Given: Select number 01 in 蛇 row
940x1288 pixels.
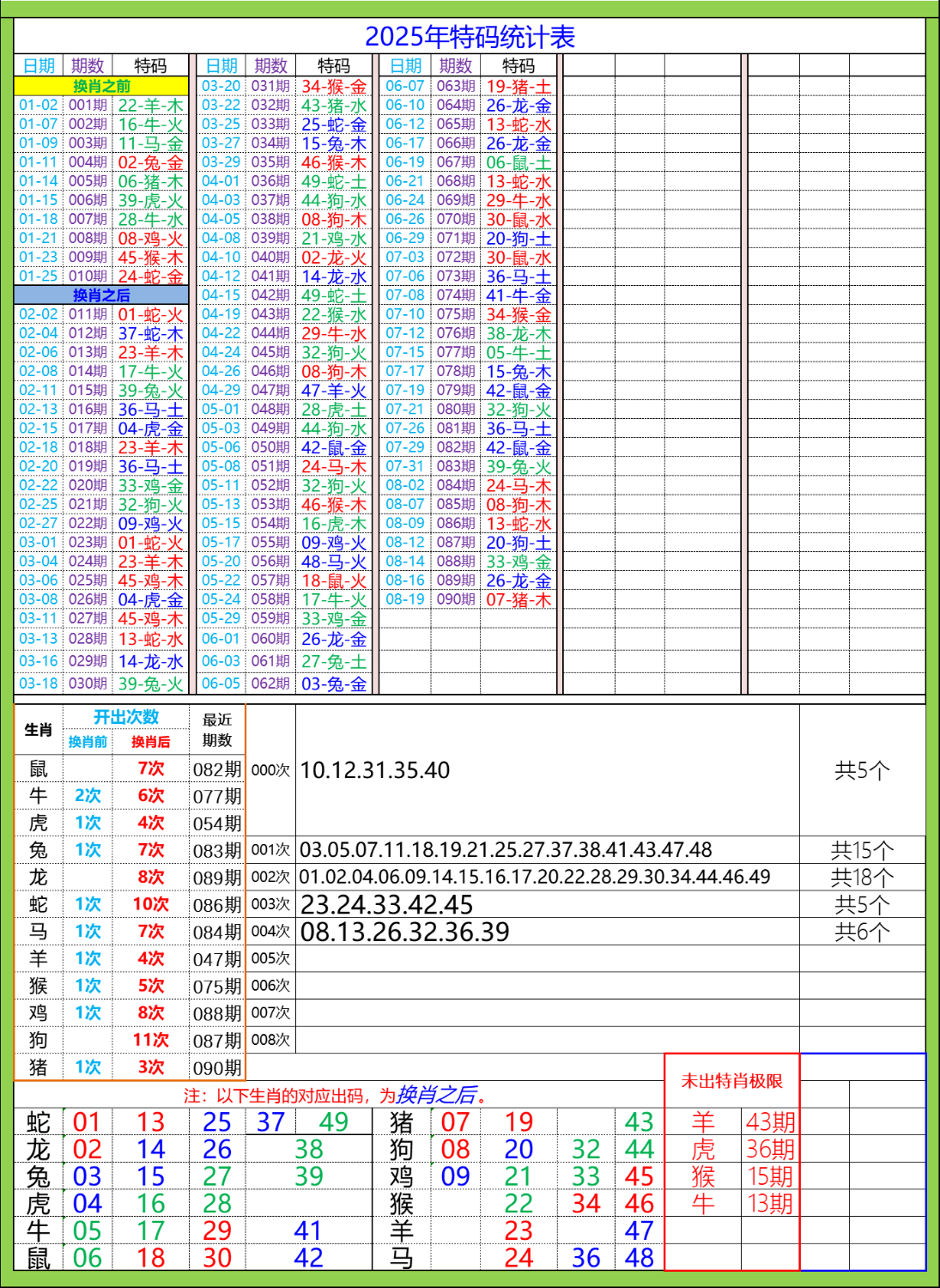Looking at the screenshot, I should pos(86,1121).
